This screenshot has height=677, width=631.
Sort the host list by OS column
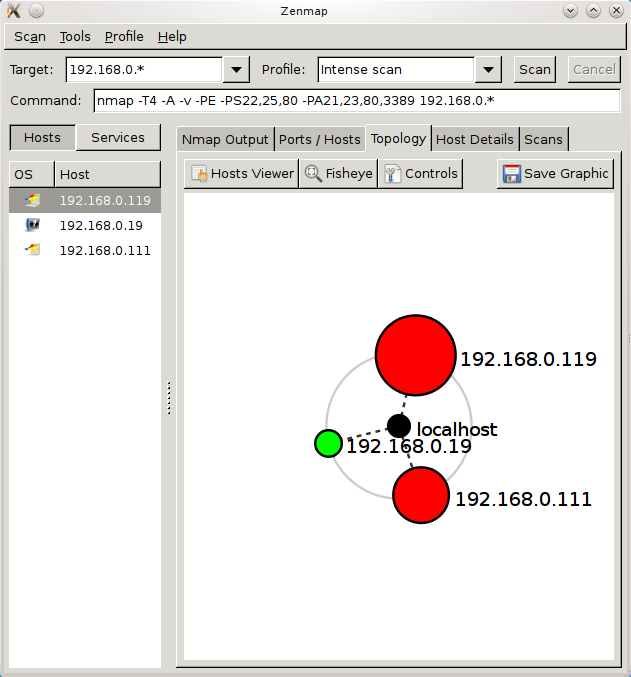(x=32, y=174)
